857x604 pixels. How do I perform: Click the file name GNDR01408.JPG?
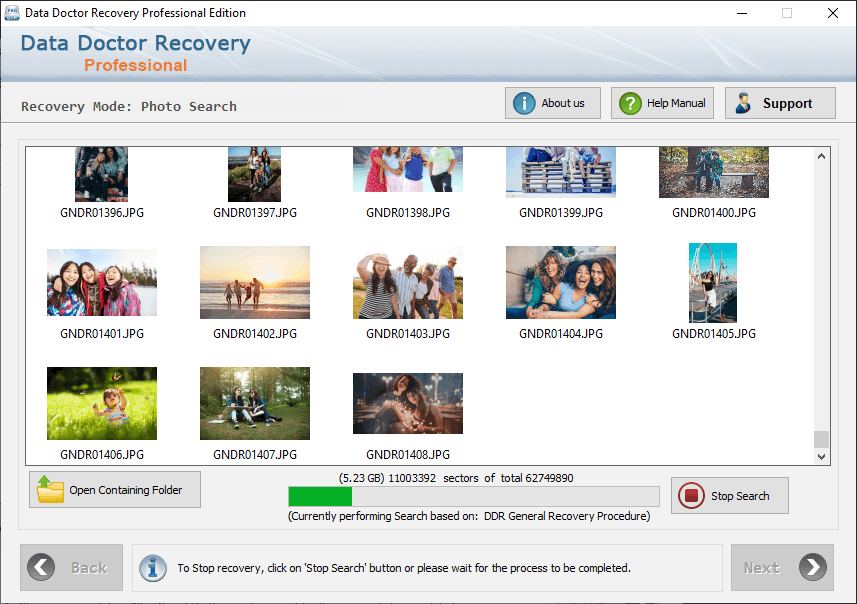pyautogui.click(x=408, y=454)
